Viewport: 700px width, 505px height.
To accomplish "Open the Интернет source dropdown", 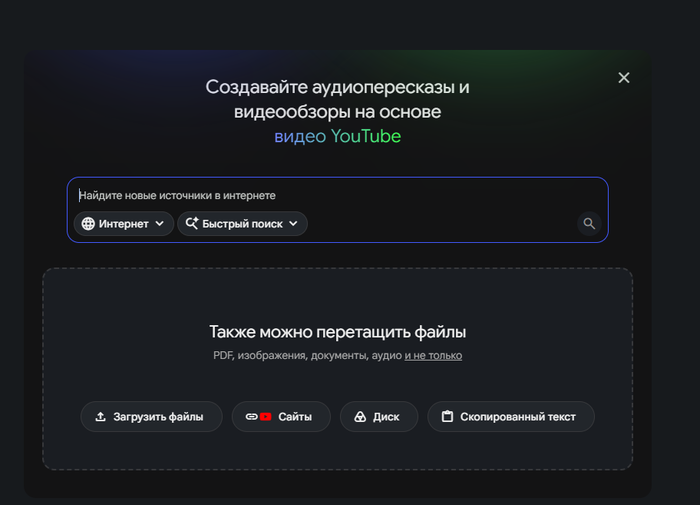I will coord(123,224).
